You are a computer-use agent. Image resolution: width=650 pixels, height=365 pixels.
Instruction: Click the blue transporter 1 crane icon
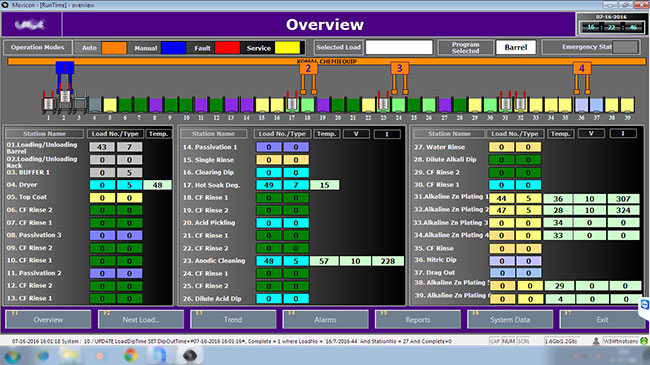65,77
